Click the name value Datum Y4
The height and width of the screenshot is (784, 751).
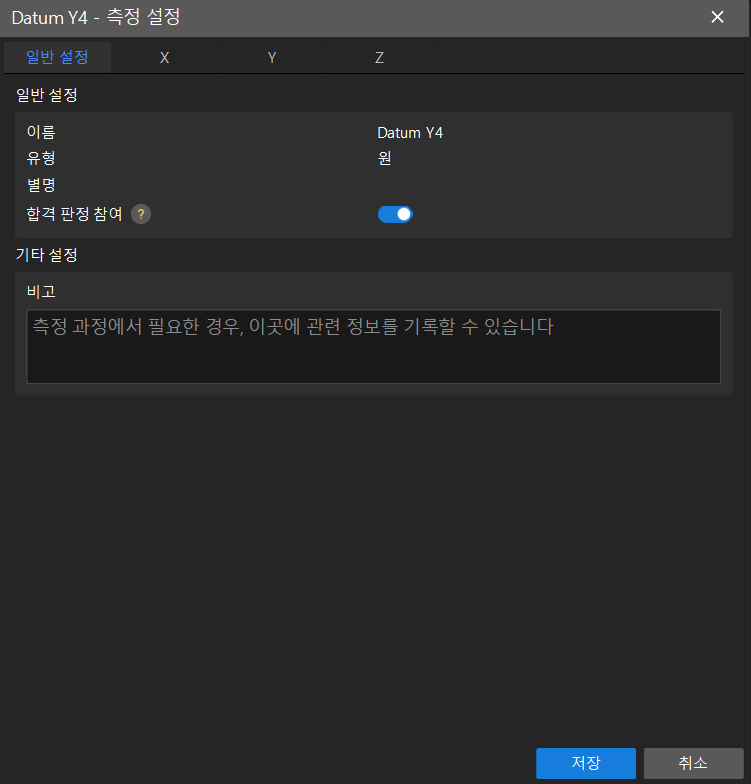pyautogui.click(x=410, y=132)
